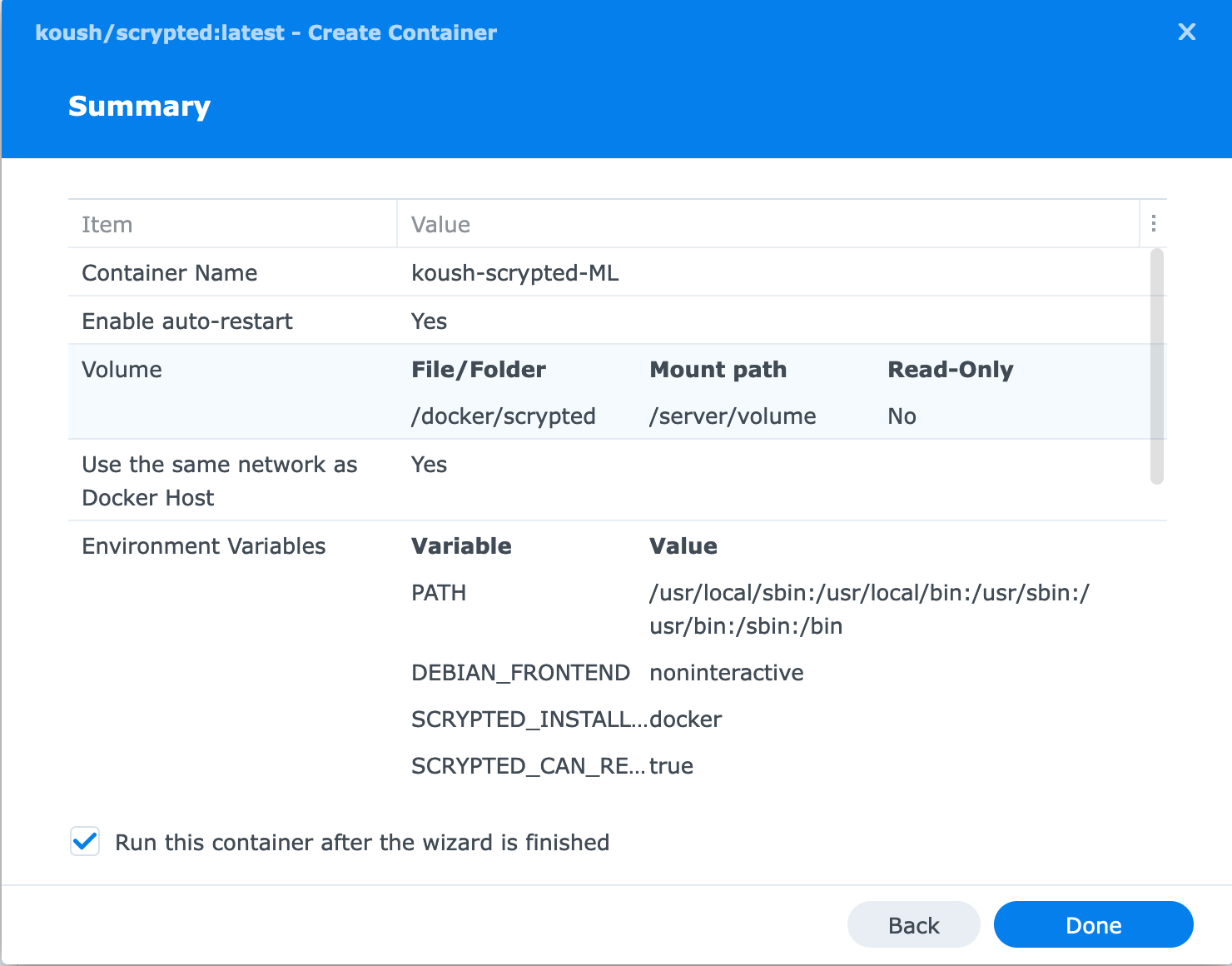This screenshot has width=1232, height=966.
Task: Click the /docker/scrypted folder value
Action: point(504,416)
